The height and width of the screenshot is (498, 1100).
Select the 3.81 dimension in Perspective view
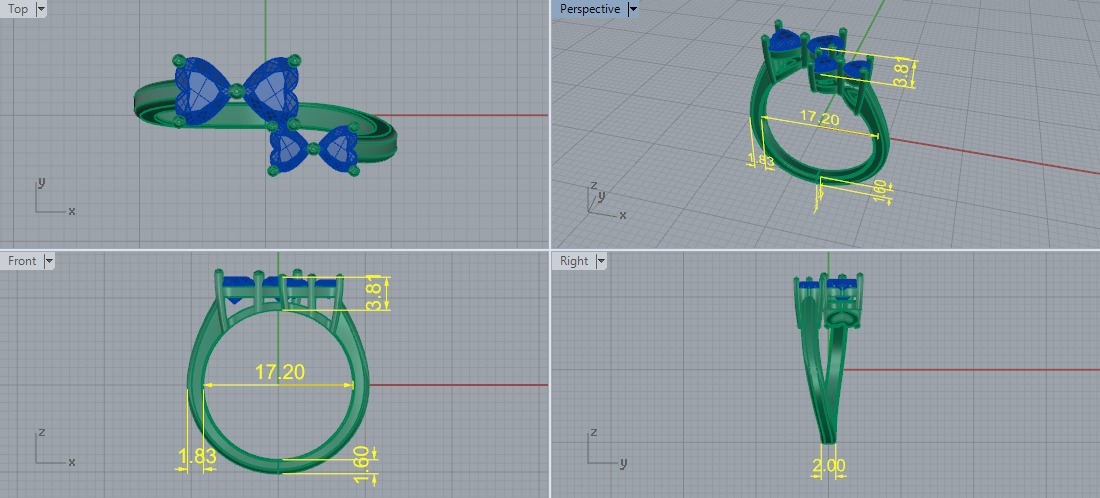(x=902, y=73)
